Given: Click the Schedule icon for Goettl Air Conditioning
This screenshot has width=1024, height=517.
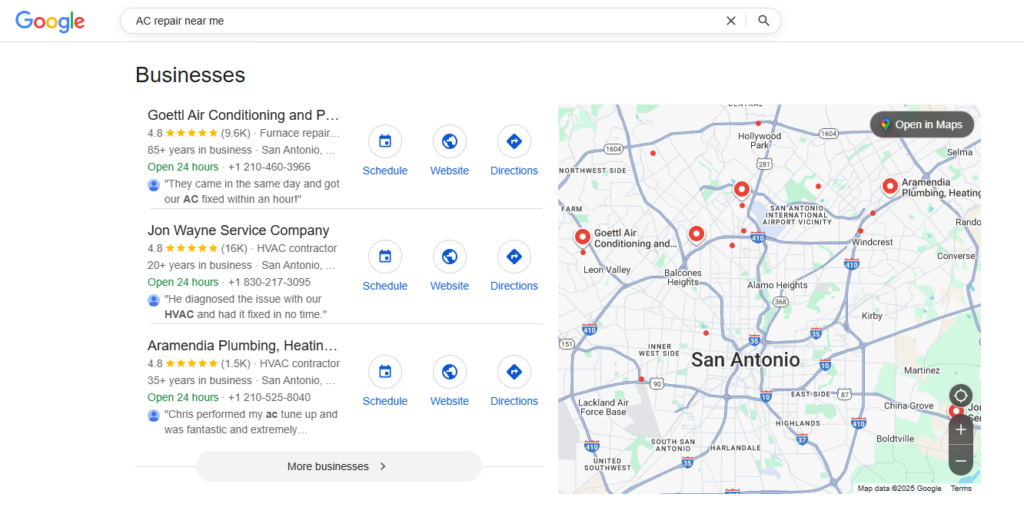Looking at the screenshot, I should pyautogui.click(x=385, y=141).
